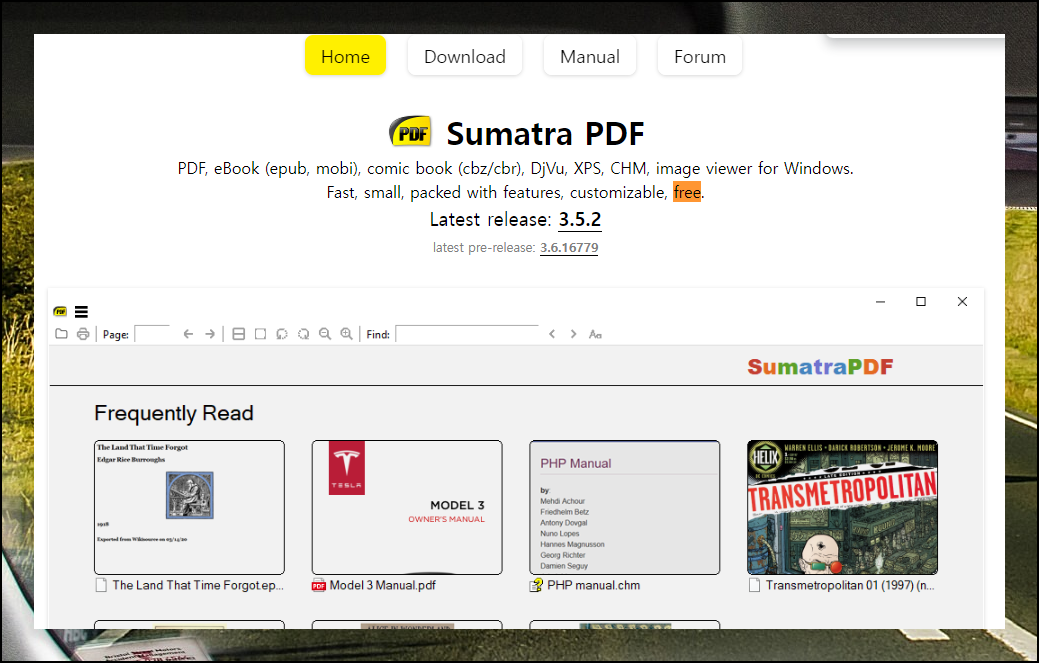
Task: Close the SumatraPDF viewer window
Action: 962,302
